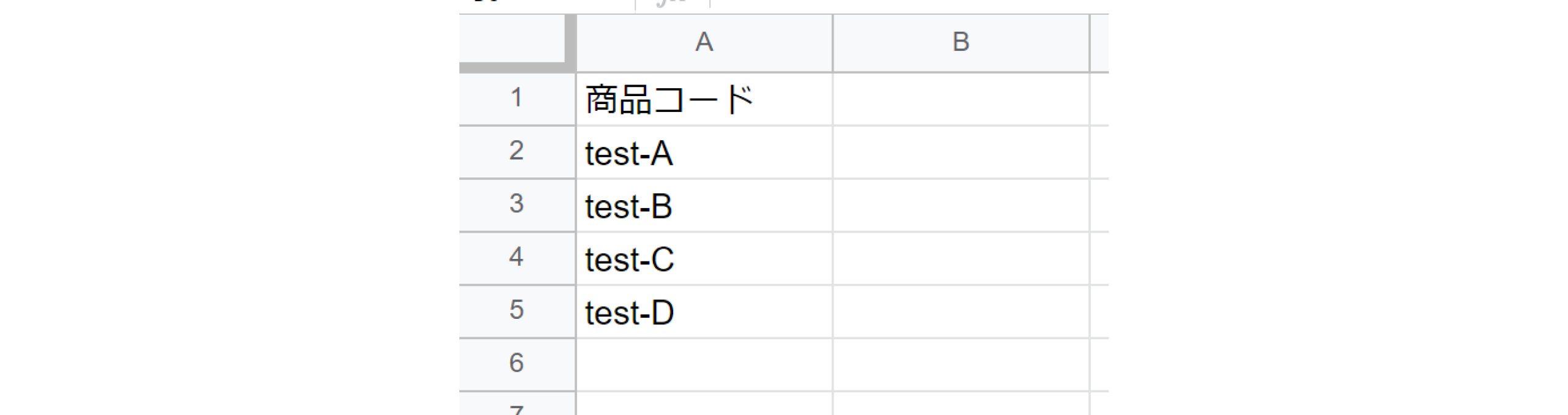Select the test-B cell

click(x=704, y=206)
